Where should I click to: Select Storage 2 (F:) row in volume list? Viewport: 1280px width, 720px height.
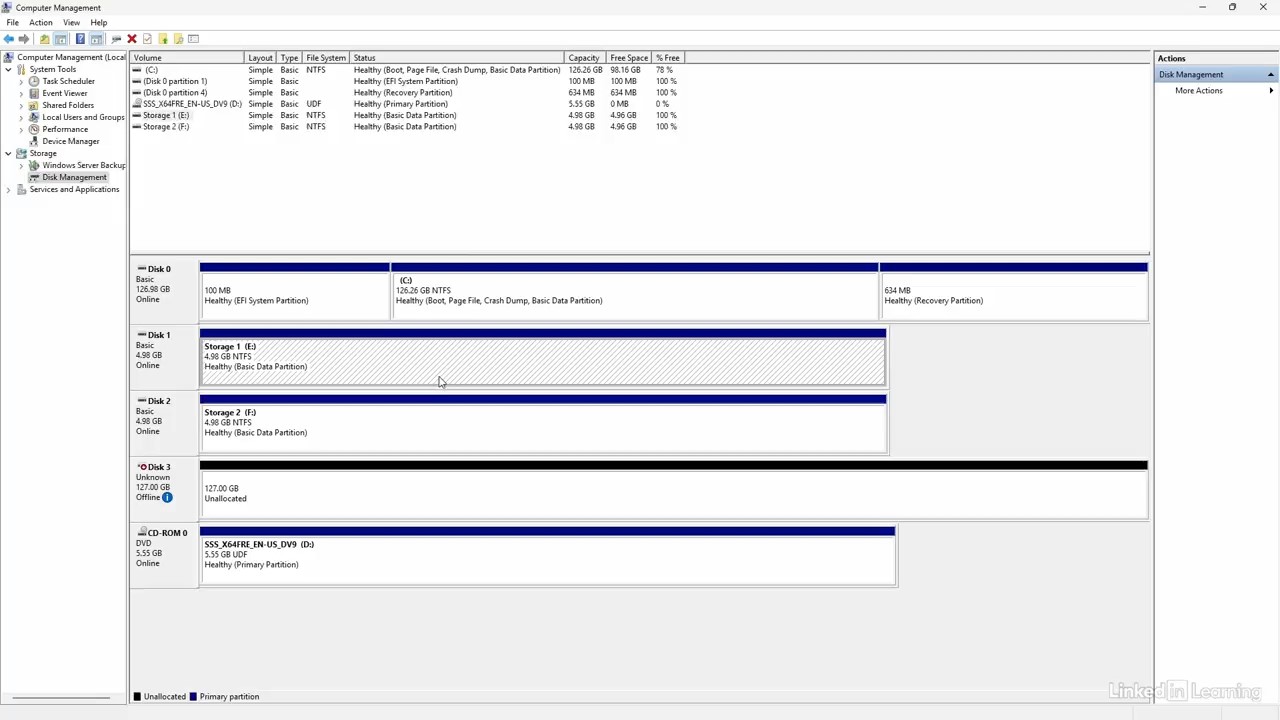tap(407, 127)
